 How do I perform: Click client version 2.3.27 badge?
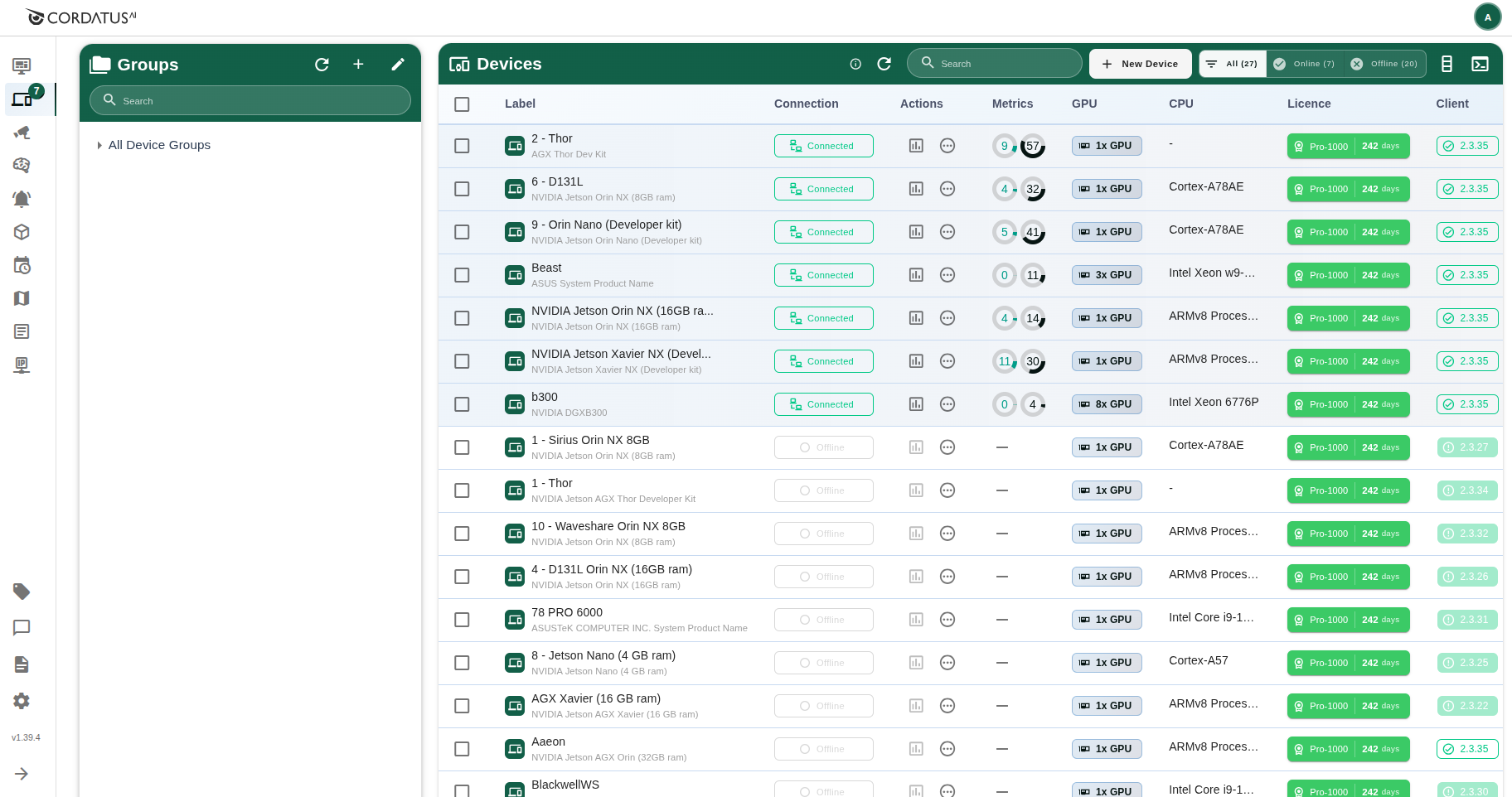coord(1467,447)
